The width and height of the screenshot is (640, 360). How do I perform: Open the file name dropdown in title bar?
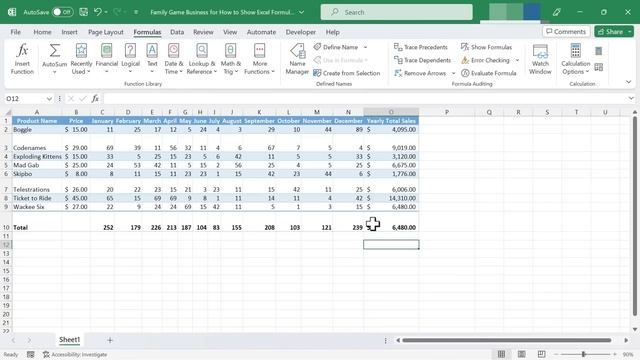[301, 12]
